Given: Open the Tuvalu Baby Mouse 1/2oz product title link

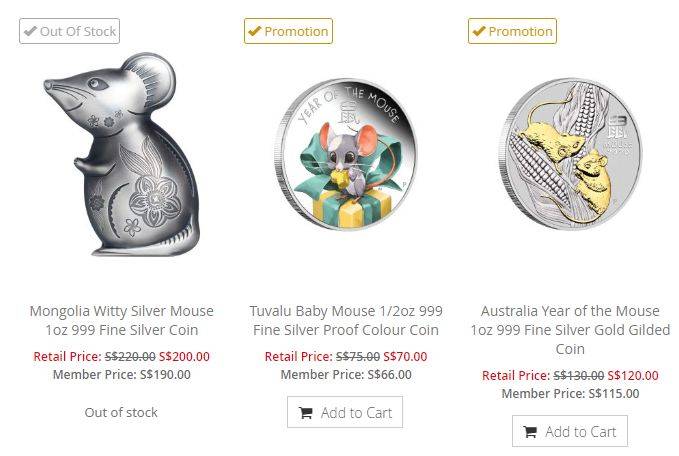Looking at the screenshot, I should click(346, 320).
